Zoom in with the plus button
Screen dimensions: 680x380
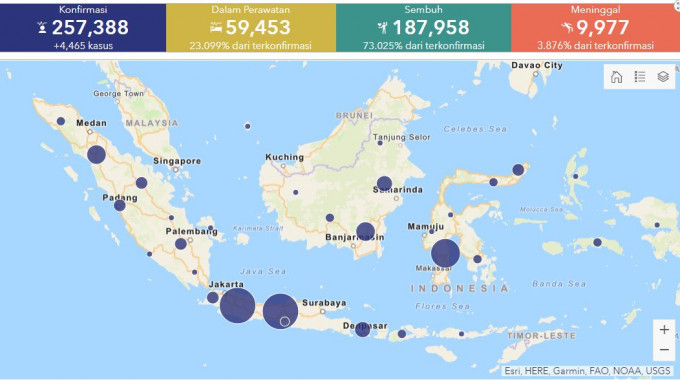pyautogui.click(x=664, y=330)
